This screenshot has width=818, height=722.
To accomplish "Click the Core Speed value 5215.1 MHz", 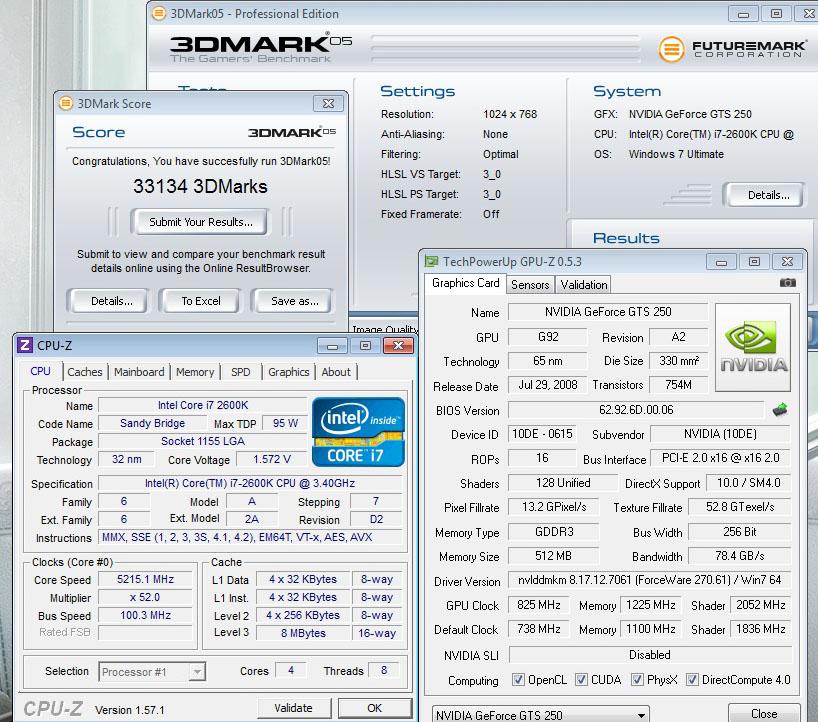I will pyautogui.click(x=145, y=580).
